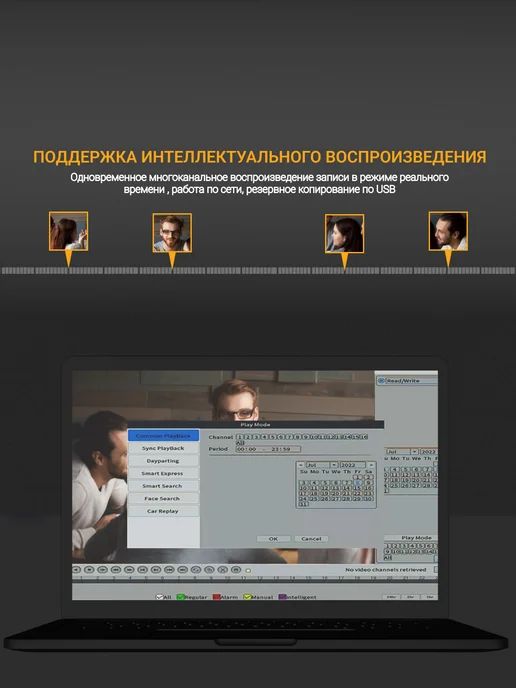
Task: Select date 26 in side panel calendar
Action: 405,486
